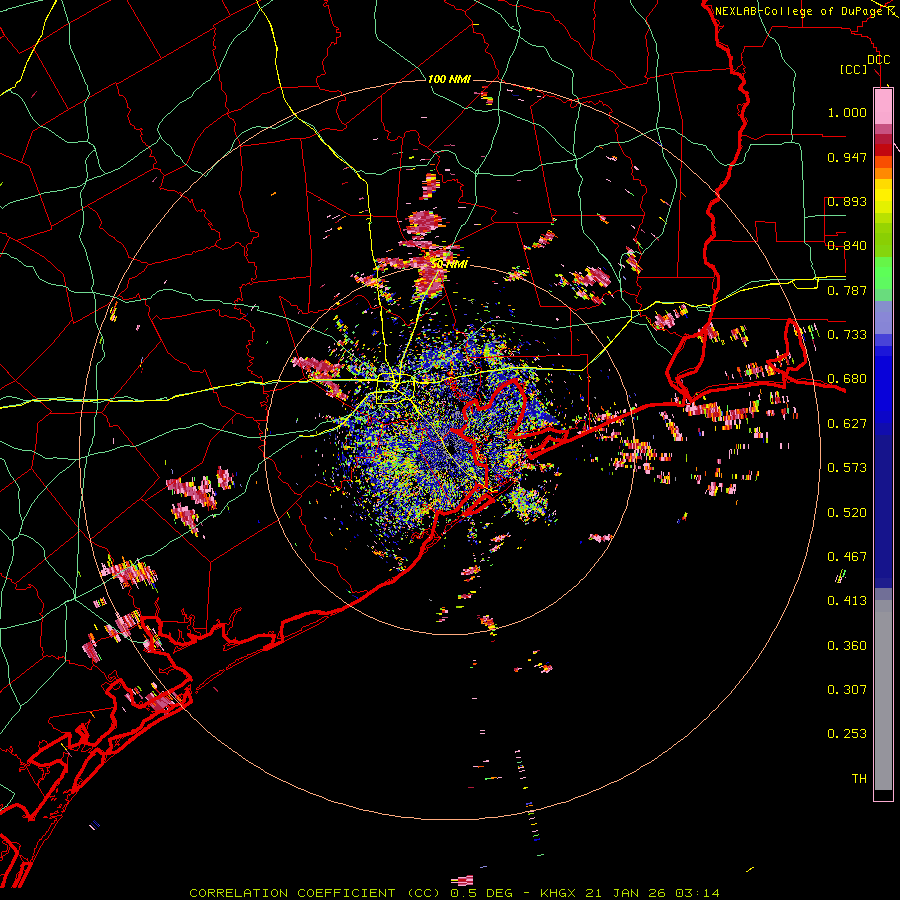The image size is (900, 900).
Task: Pick the orange color bar segment
Action: (x=883, y=173)
